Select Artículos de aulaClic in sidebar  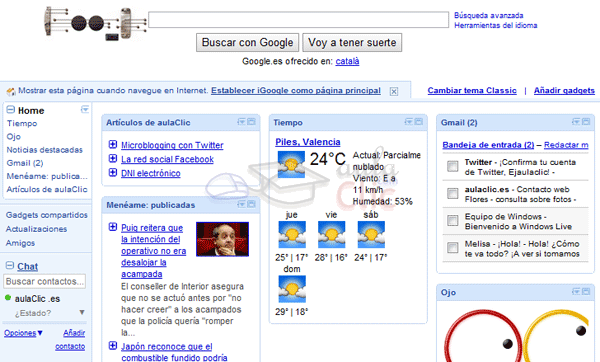[x=47, y=189]
